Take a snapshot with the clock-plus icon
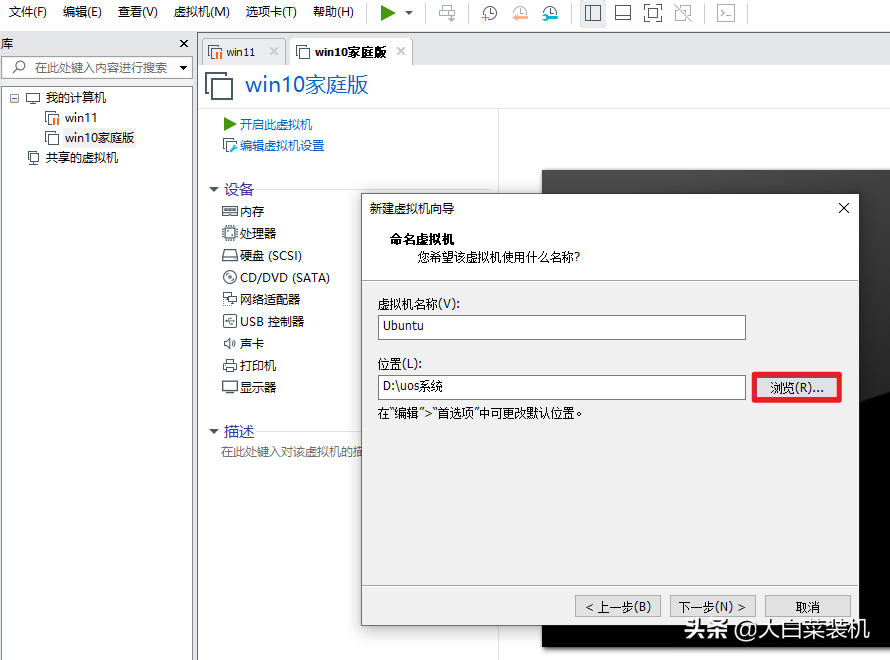The image size is (890, 660). tap(489, 13)
